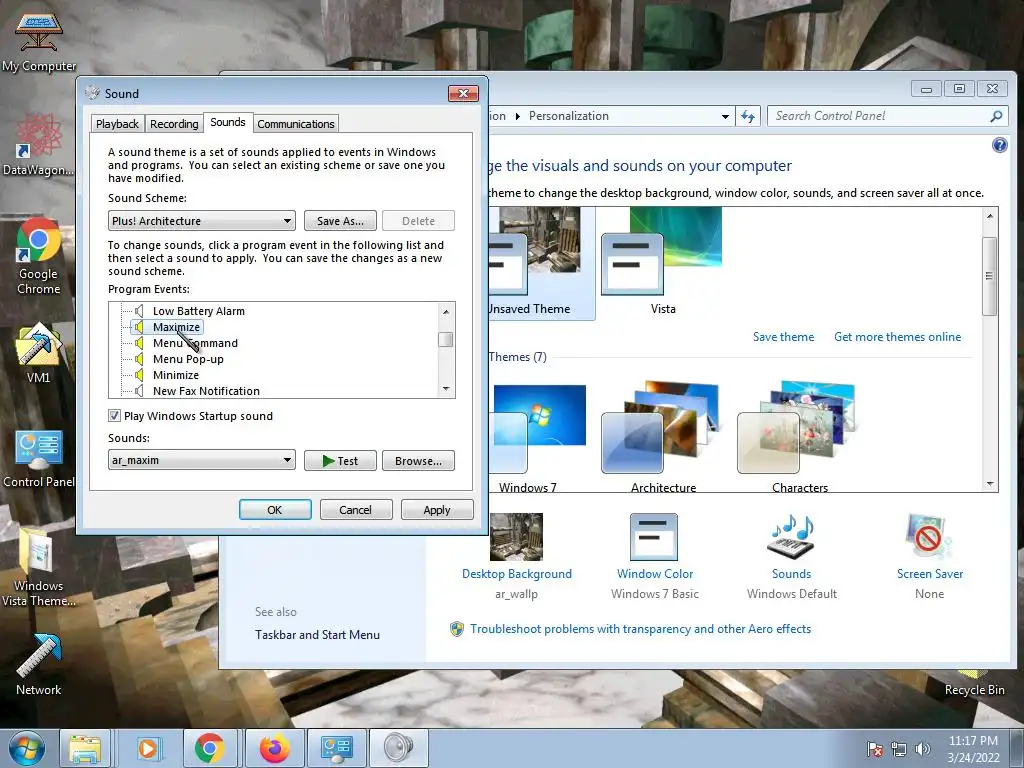The width and height of the screenshot is (1024, 768).
Task: Confirm with the OK button
Action: [275, 509]
